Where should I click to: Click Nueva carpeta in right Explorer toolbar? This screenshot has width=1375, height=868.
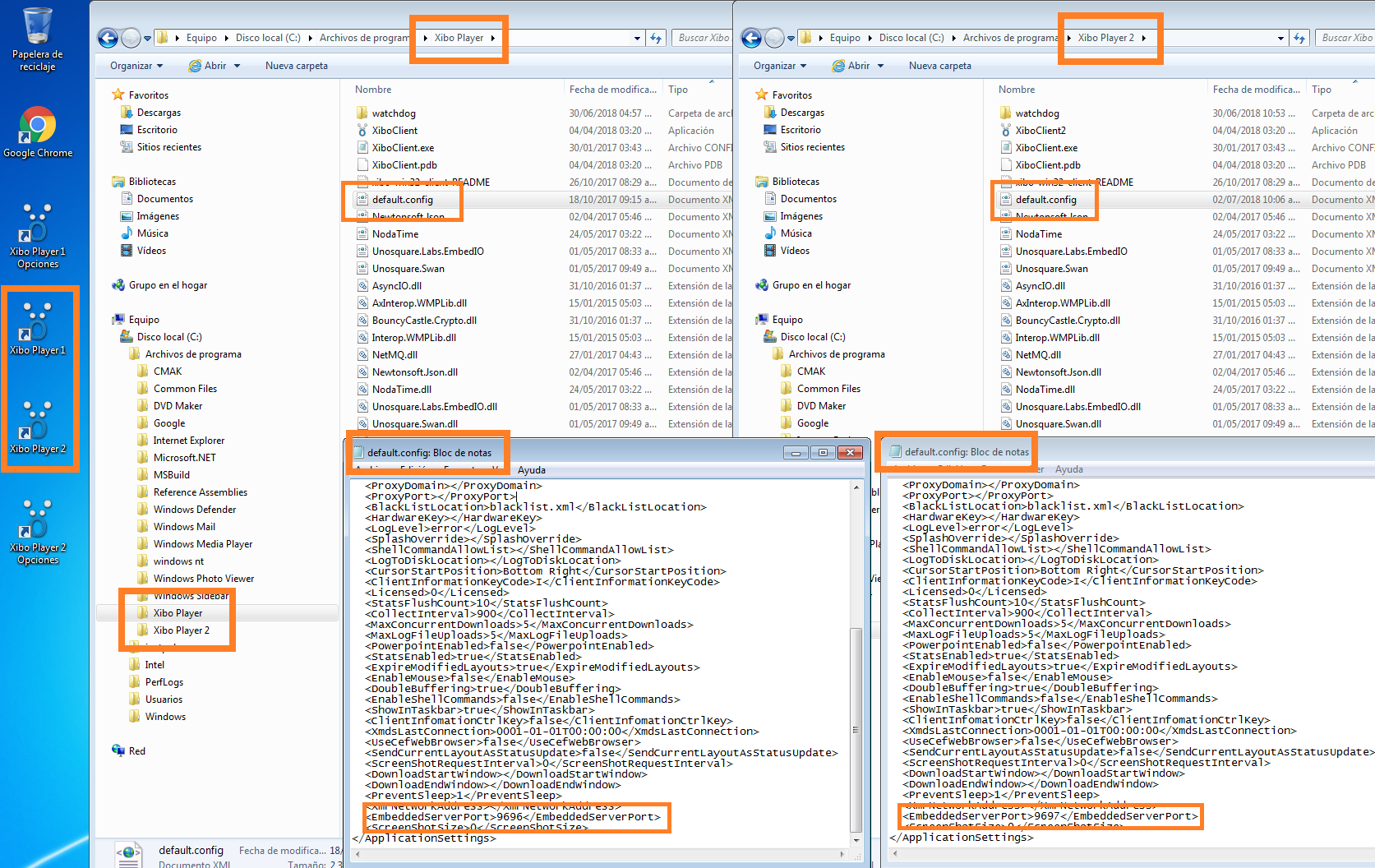coord(940,66)
